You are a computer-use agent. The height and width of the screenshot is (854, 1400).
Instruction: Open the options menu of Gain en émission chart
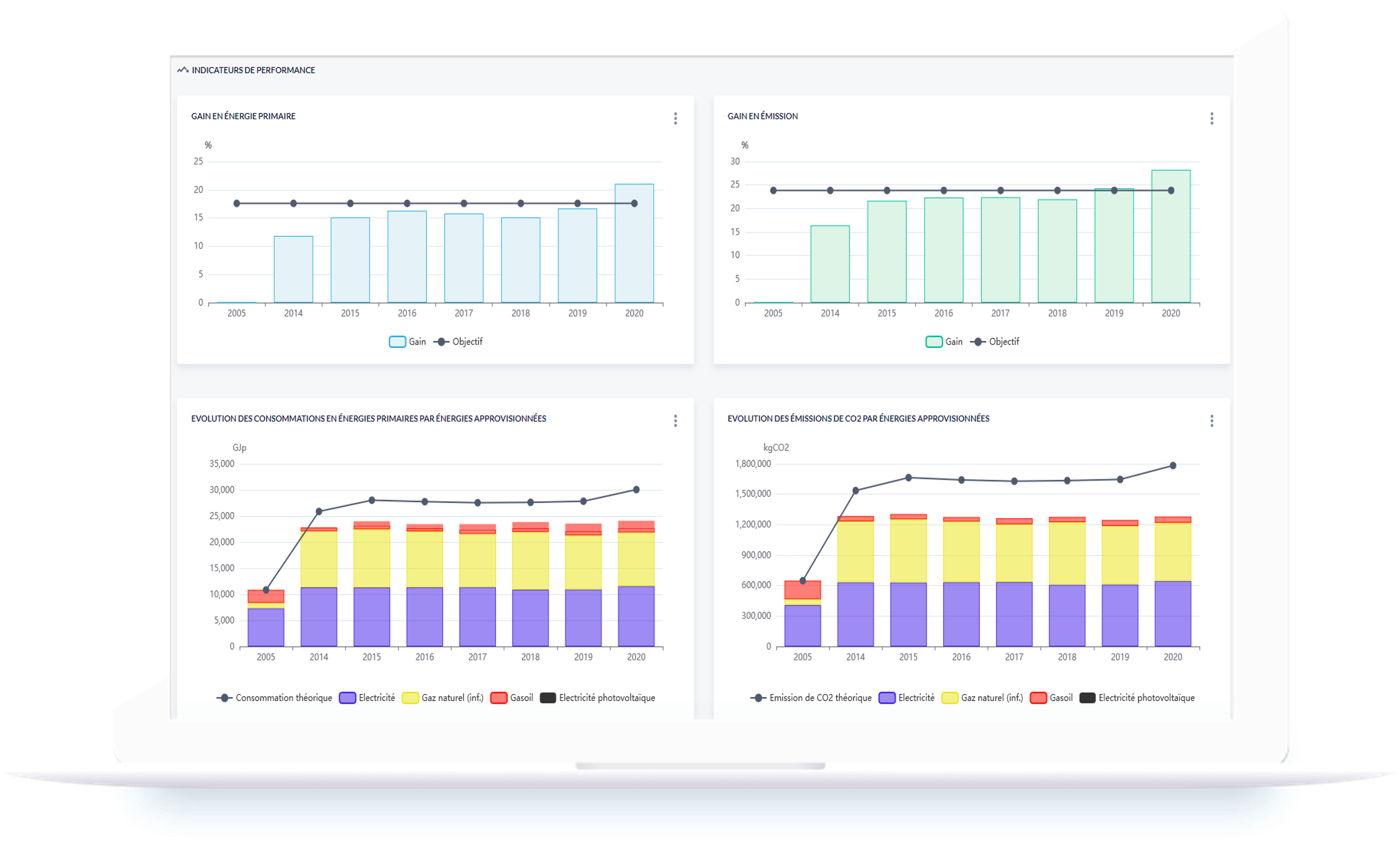(1211, 118)
